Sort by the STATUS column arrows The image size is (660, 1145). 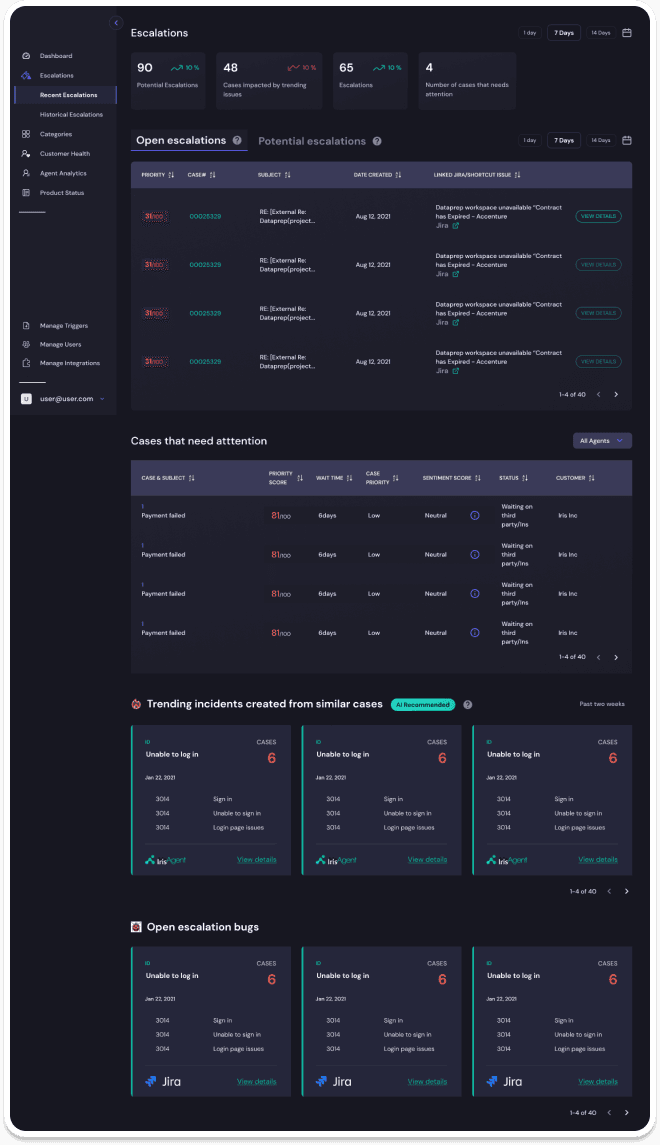(x=525, y=478)
